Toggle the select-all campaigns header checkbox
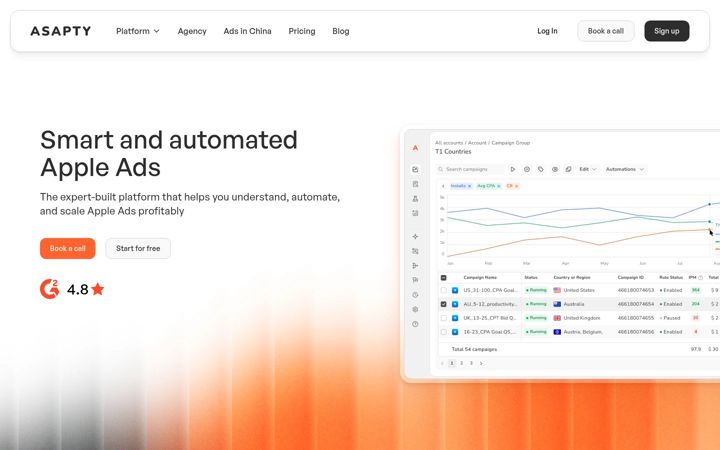 pyautogui.click(x=444, y=278)
